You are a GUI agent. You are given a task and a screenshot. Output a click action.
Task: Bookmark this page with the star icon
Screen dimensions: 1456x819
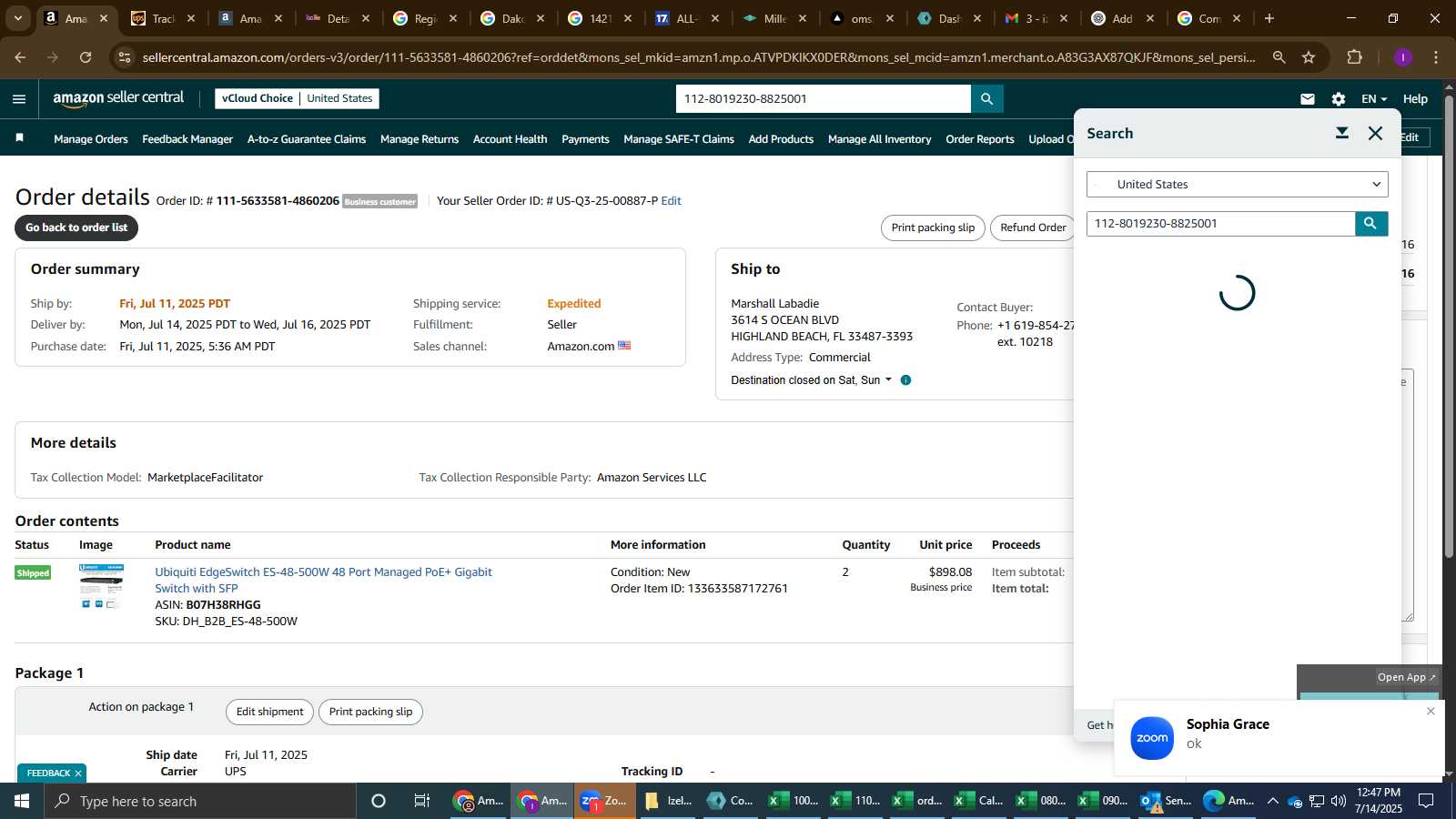[x=1309, y=57]
